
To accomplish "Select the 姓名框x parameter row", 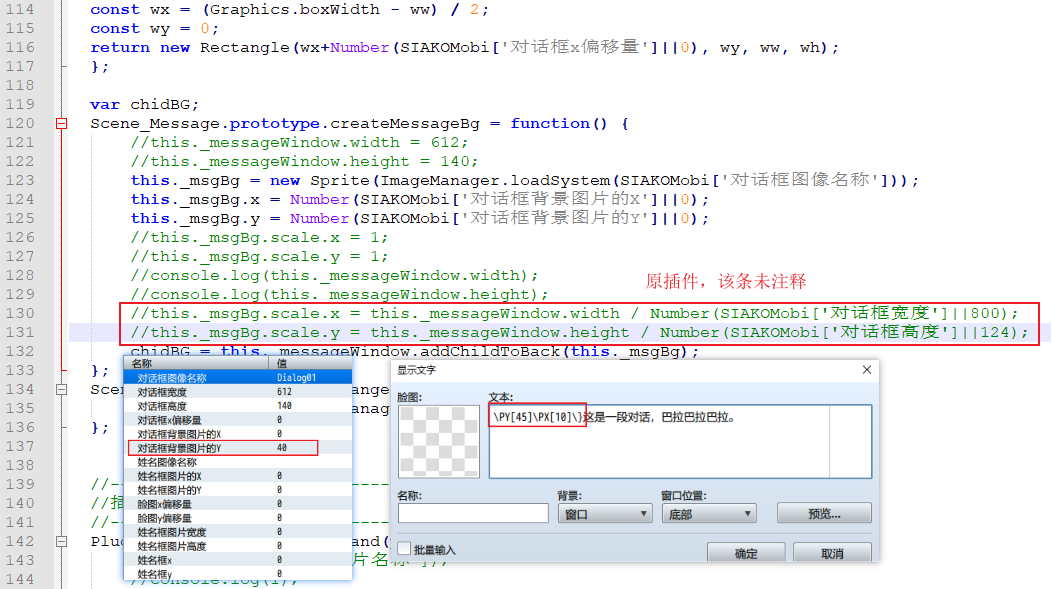I will tap(238, 561).
